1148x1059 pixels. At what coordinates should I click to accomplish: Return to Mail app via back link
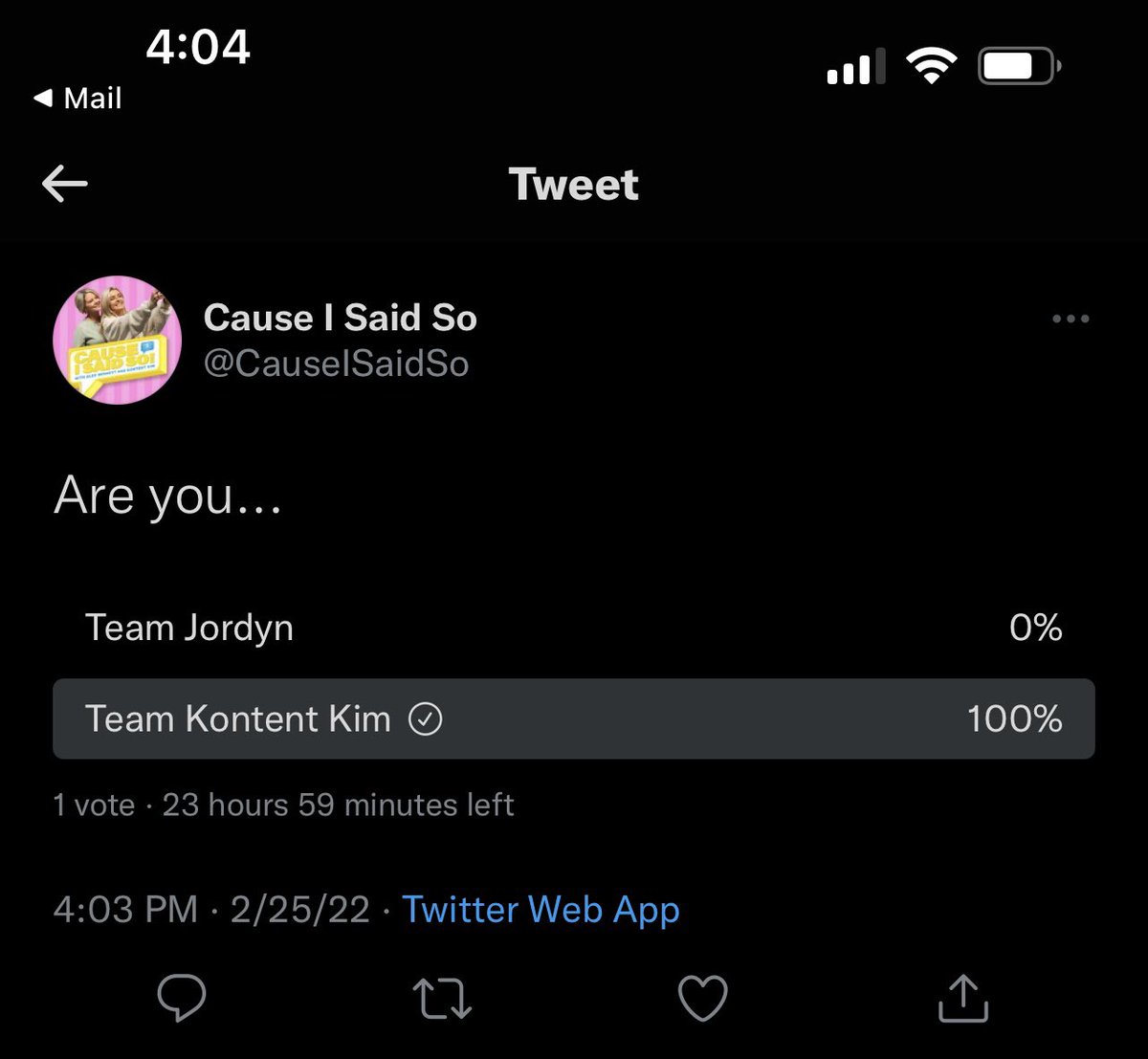[77, 99]
